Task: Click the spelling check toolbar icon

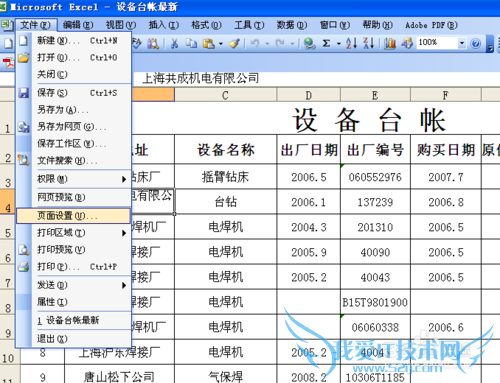Action: (137, 43)
